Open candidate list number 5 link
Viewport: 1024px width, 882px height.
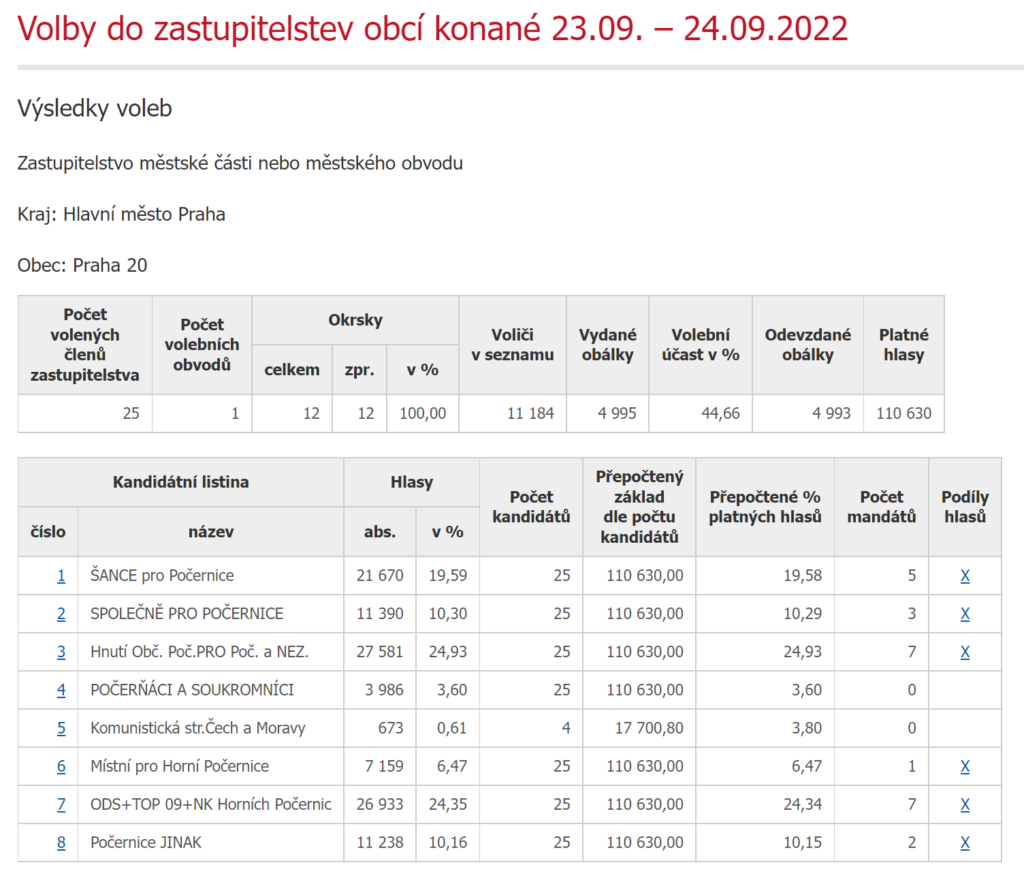coord(61,728)
